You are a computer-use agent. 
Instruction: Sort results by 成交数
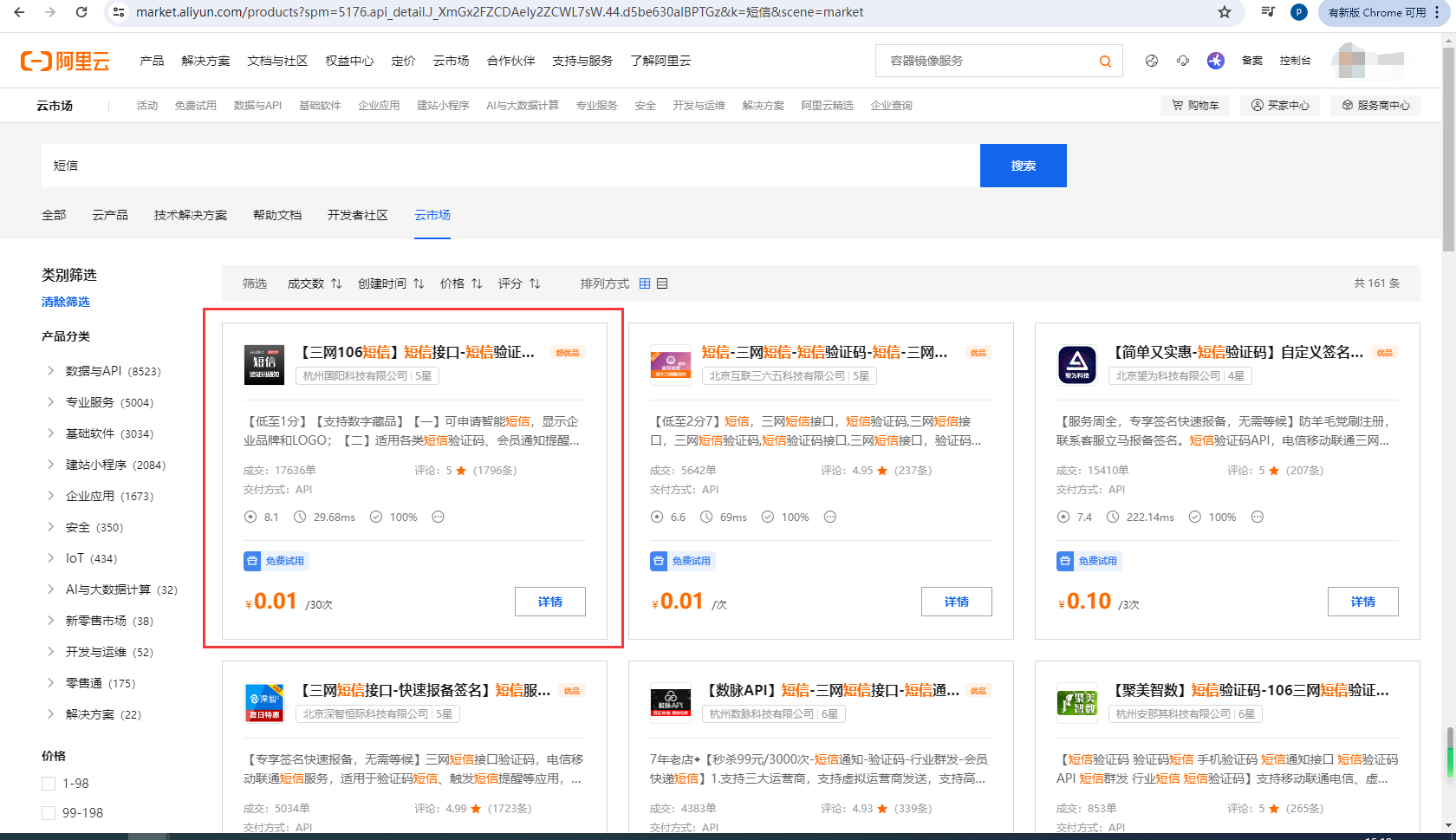click(315, 283)
